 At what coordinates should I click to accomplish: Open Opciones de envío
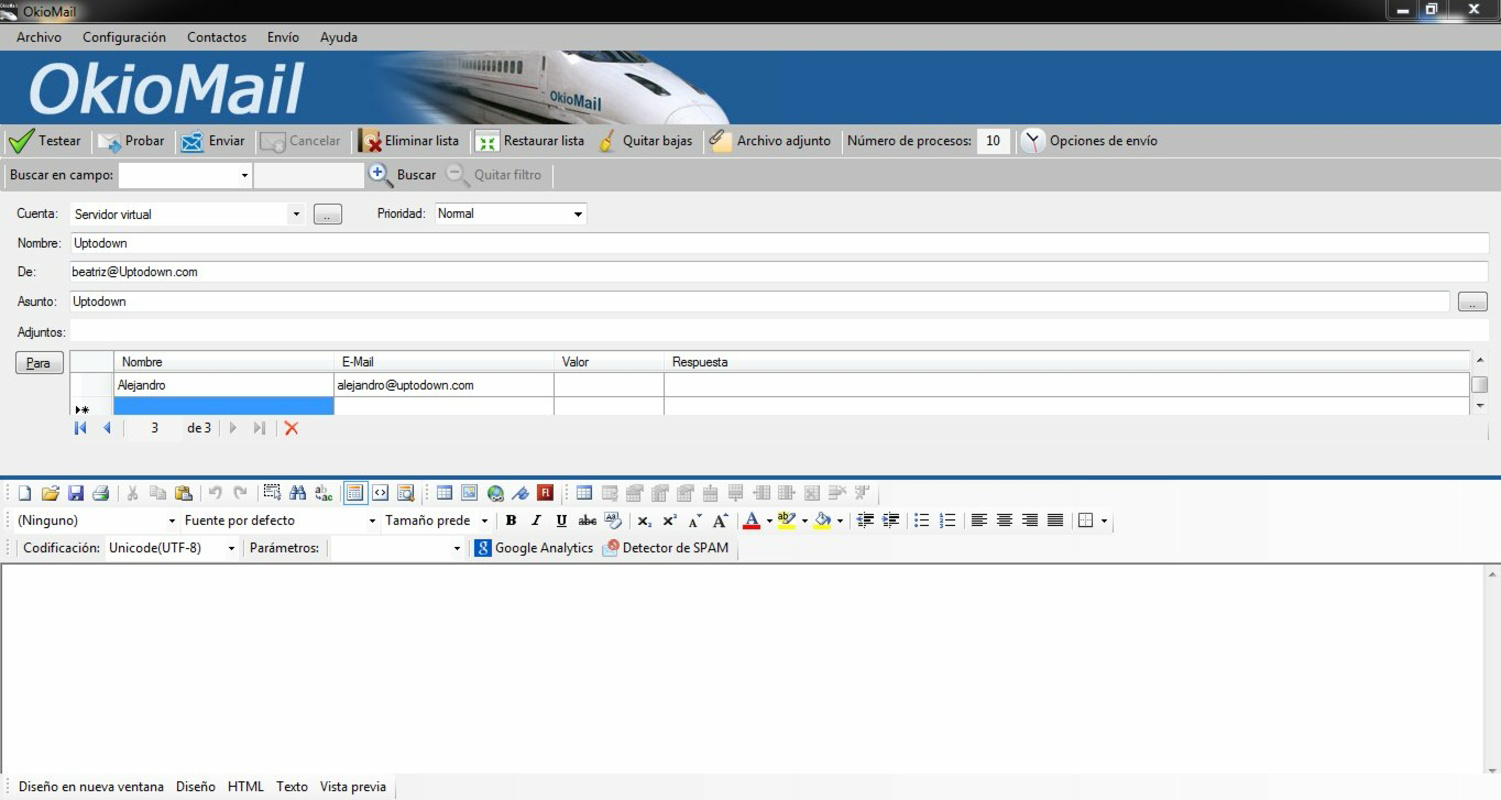coord(1089,141)
